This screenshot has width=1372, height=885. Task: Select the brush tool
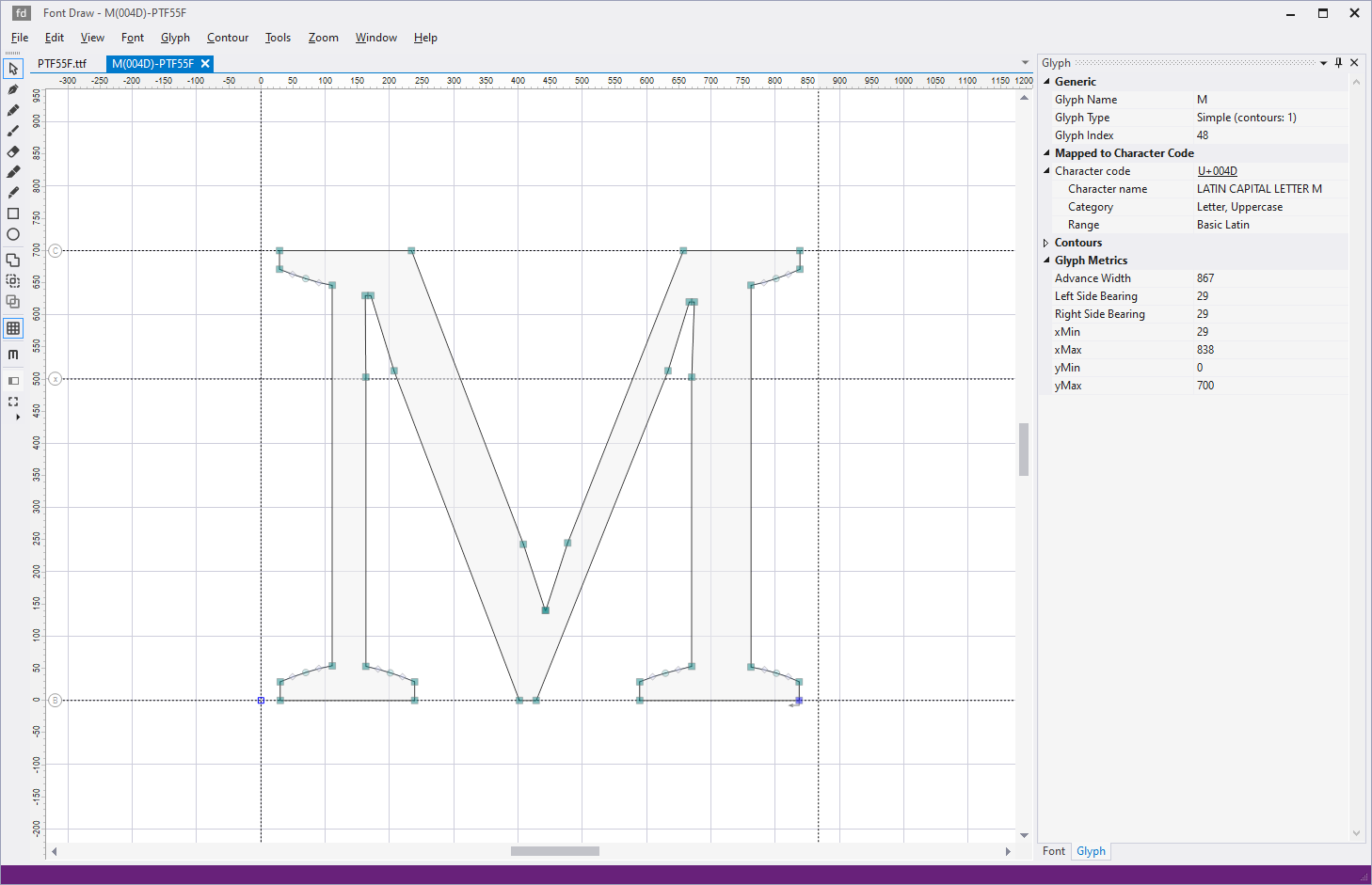pyautogui.click(x=13, y=131)
